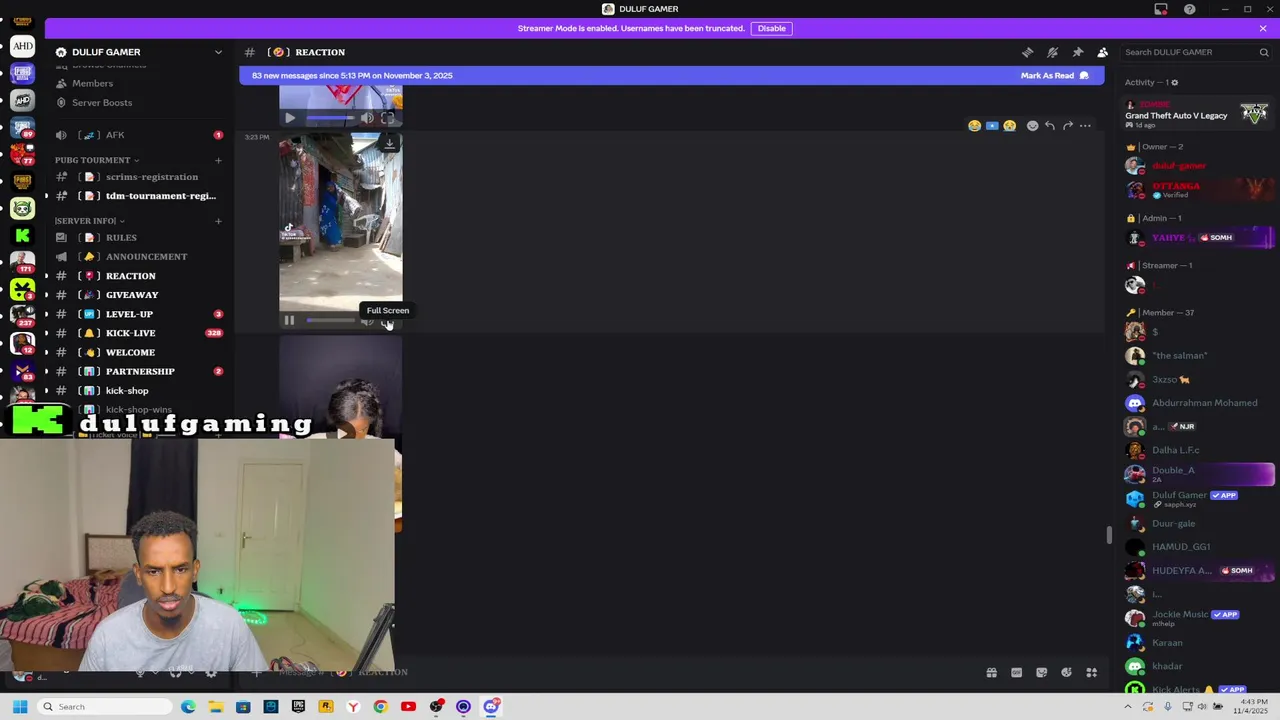Open the sticker picker
Image resolution: width=1280 pixels, height=720 pixels.
pos(1041,673)
